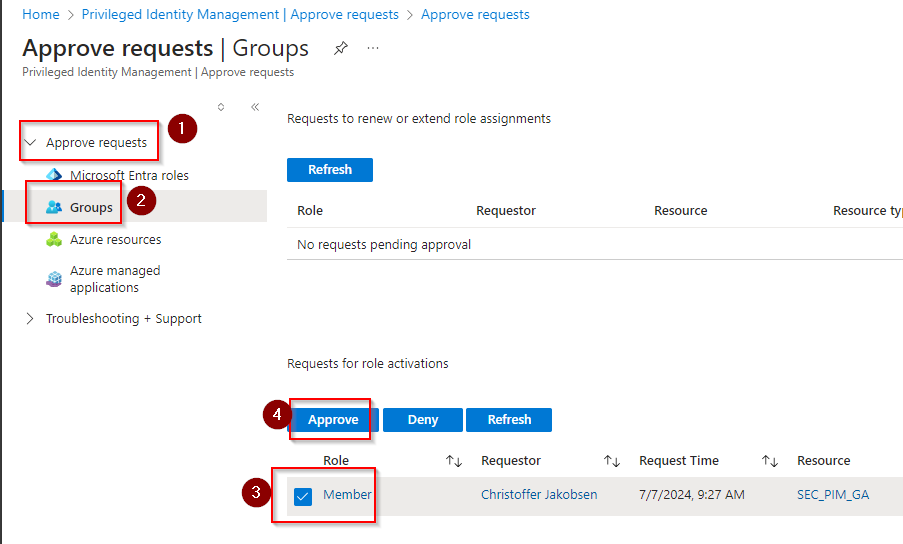Collapse the Approve requests section
The image size is (903, 544).
click(30, 143)
